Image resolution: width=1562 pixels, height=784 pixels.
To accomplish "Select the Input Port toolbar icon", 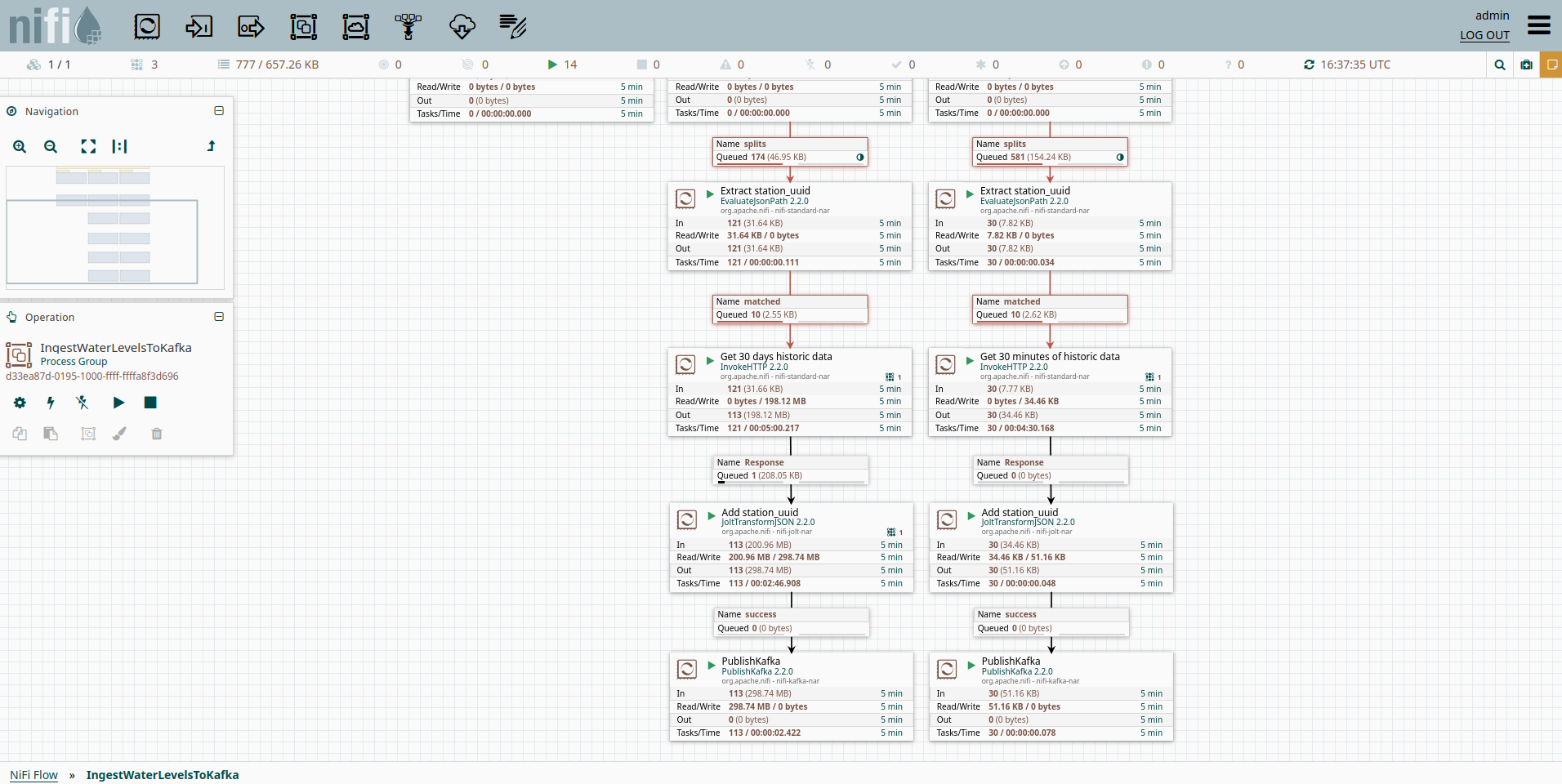I will (199, 27).
